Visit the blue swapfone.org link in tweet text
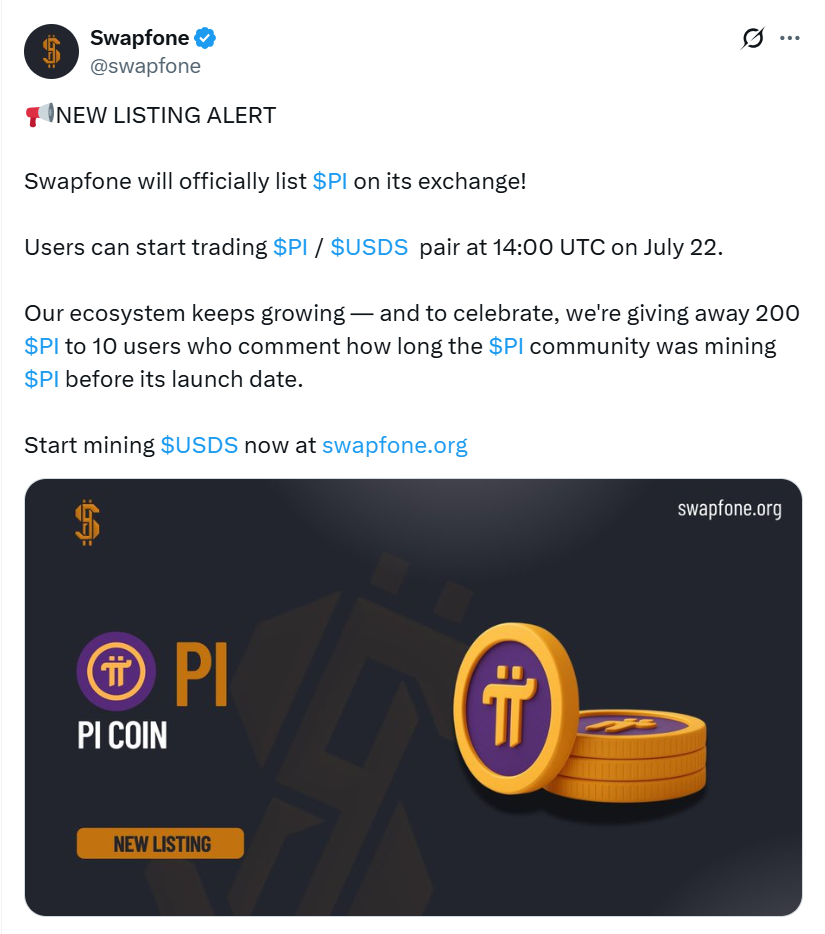The image size is (825, 934). click(394, 445)
